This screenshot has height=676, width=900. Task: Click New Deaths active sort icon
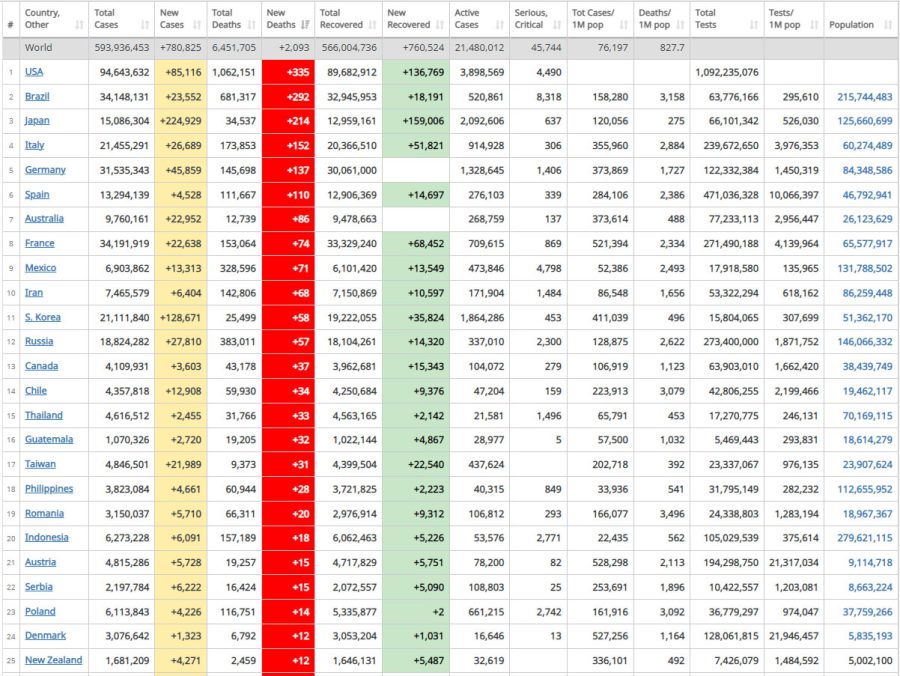point(305,25)
